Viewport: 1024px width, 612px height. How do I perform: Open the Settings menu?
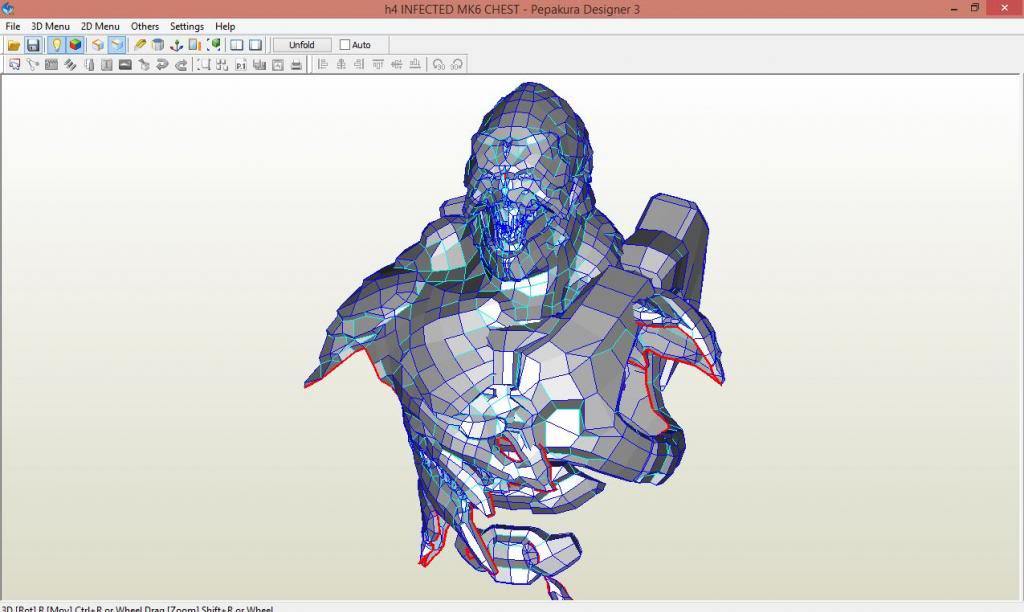click(x=187, y=26)
